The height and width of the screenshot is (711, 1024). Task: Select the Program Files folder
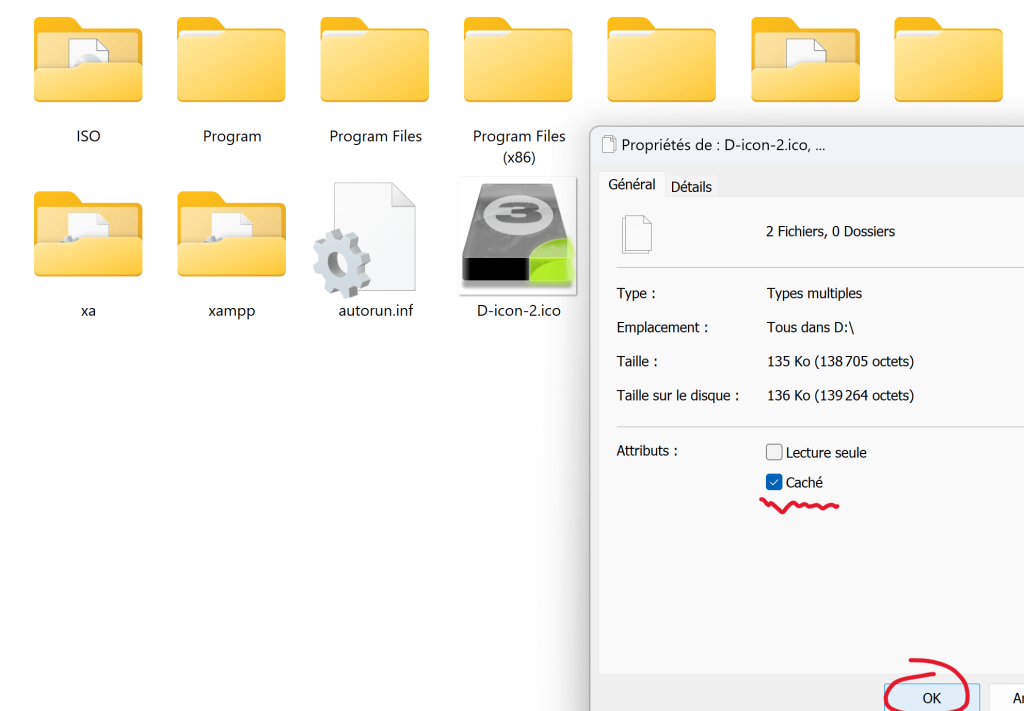click(x=375, y=60)
